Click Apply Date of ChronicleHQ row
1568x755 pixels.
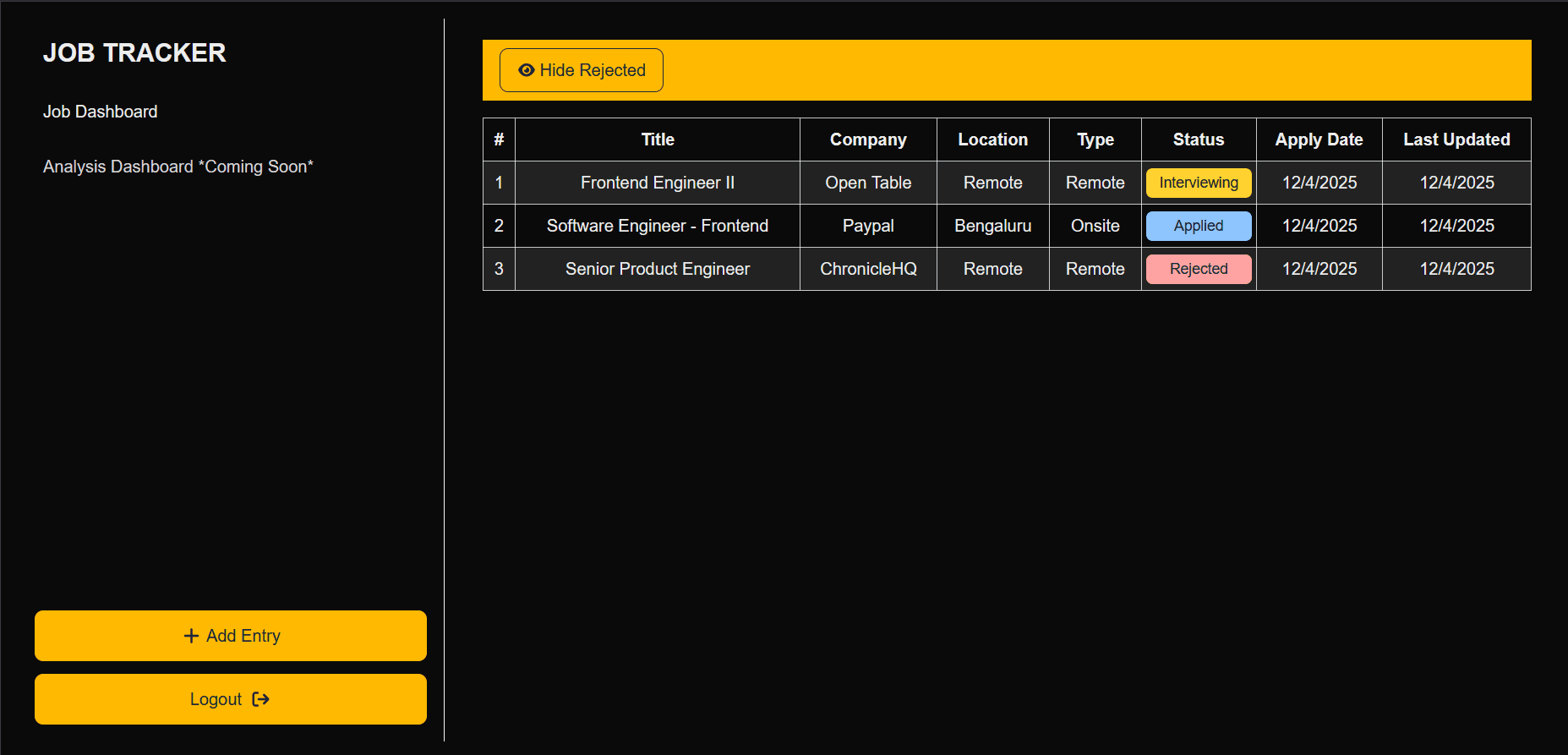(1319, 269)
